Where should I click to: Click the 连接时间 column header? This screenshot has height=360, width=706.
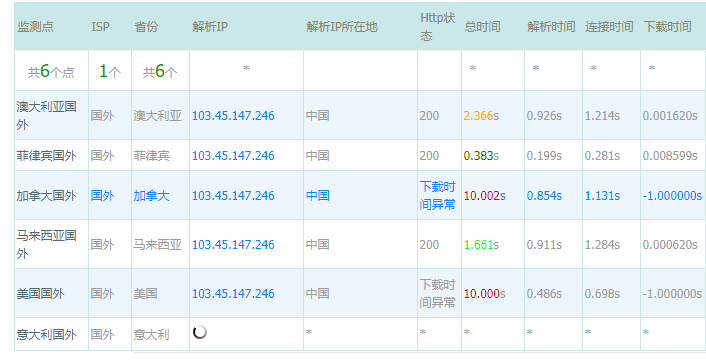click(x=609, y=27)
